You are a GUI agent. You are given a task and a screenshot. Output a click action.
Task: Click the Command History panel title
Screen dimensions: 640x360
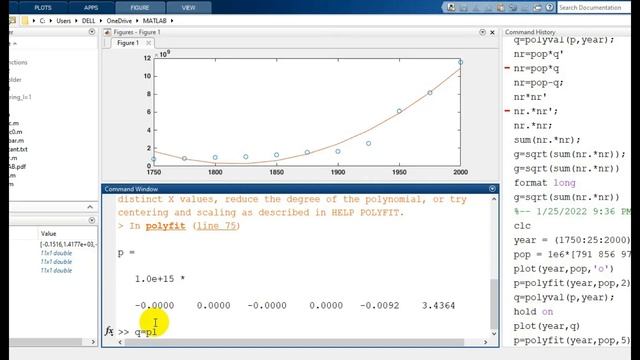click(530, 32)
